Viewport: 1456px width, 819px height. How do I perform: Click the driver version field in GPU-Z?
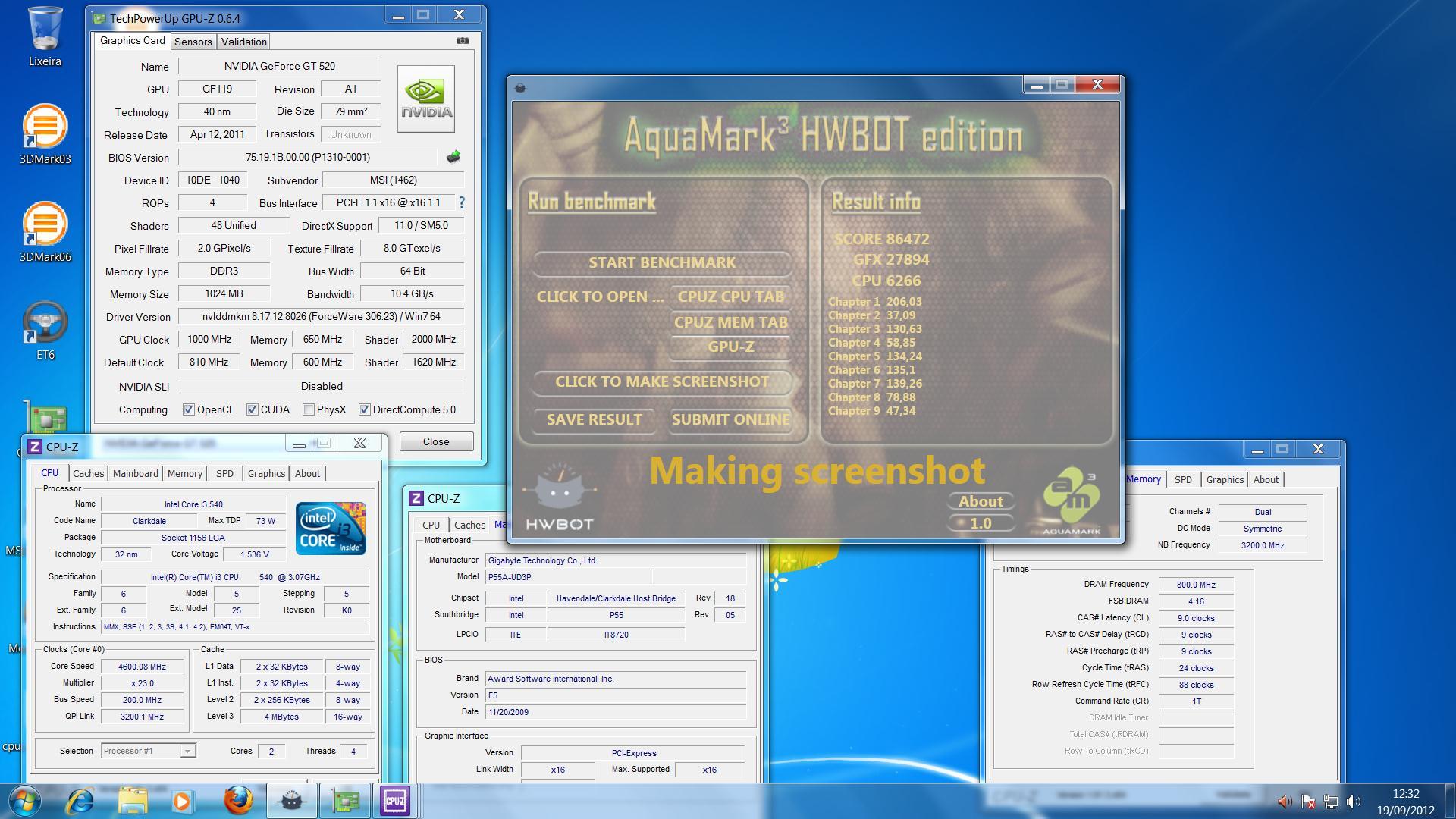click(x=321, y=316)
